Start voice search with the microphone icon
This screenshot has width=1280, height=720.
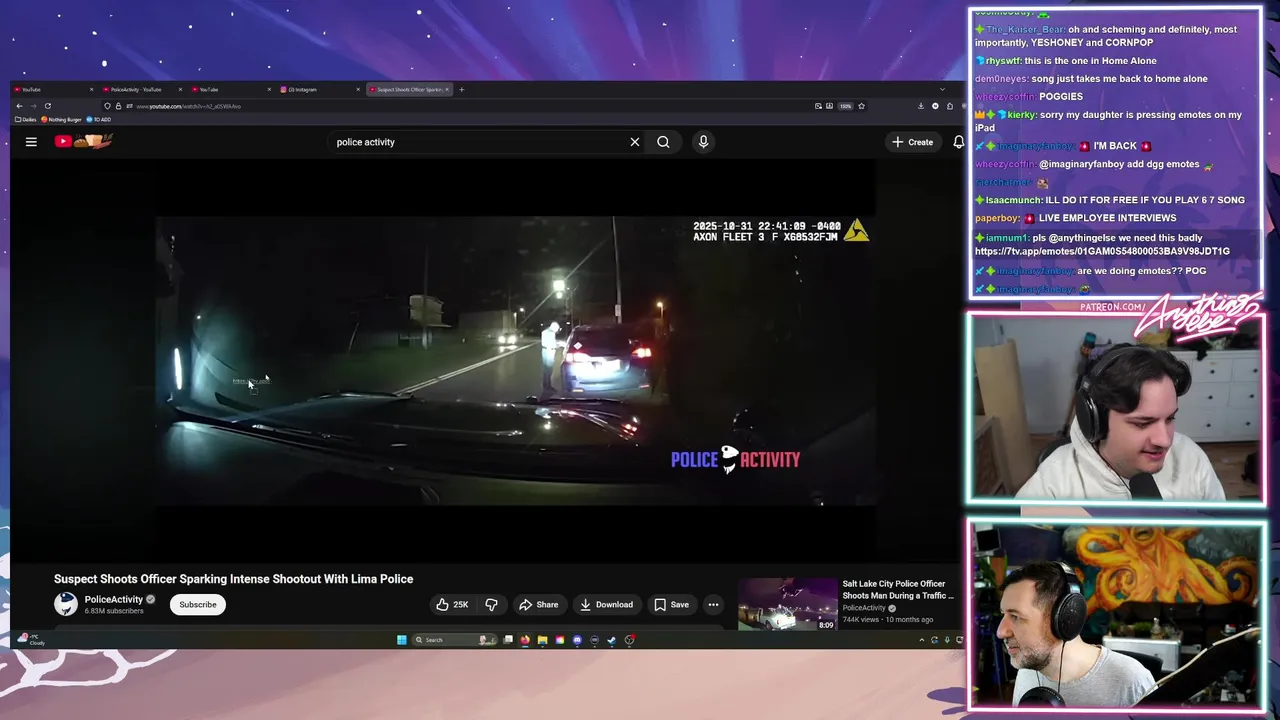pos(703,142)
